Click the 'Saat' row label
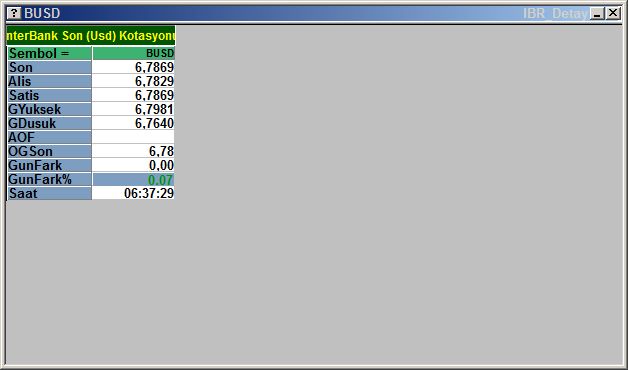628x370 pixels. point(50,193)
